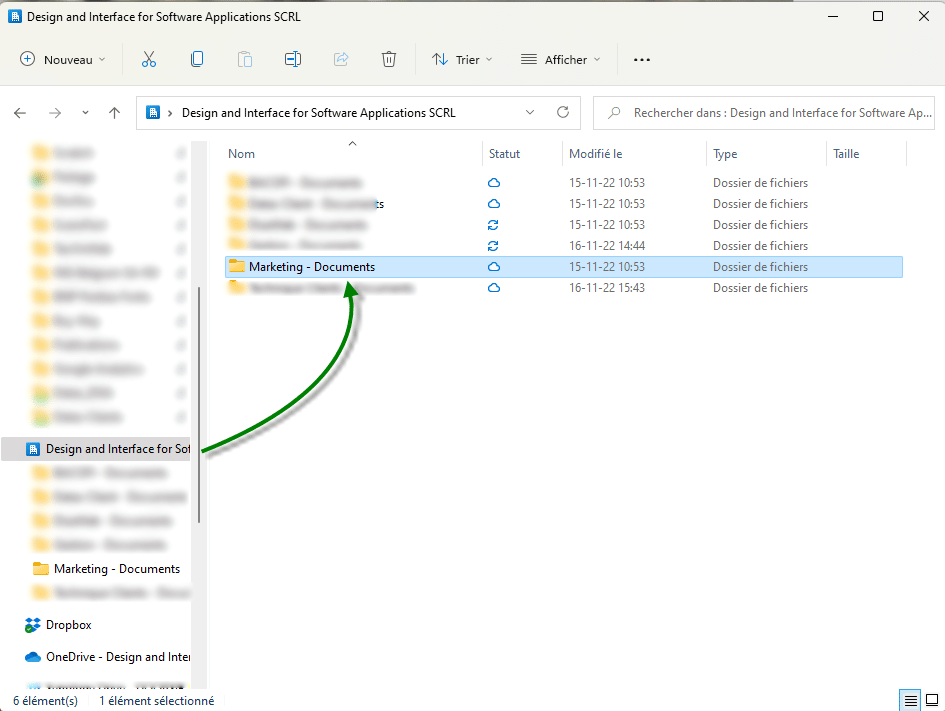Click the address bar path text

(x=319, y=113)
